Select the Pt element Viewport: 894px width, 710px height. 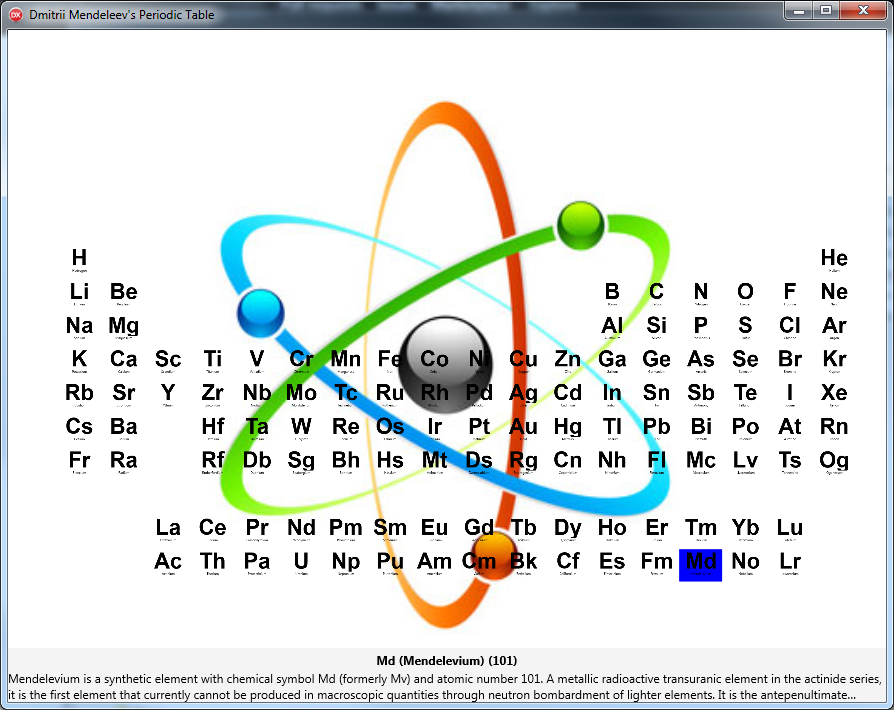(x=479, y=428)
